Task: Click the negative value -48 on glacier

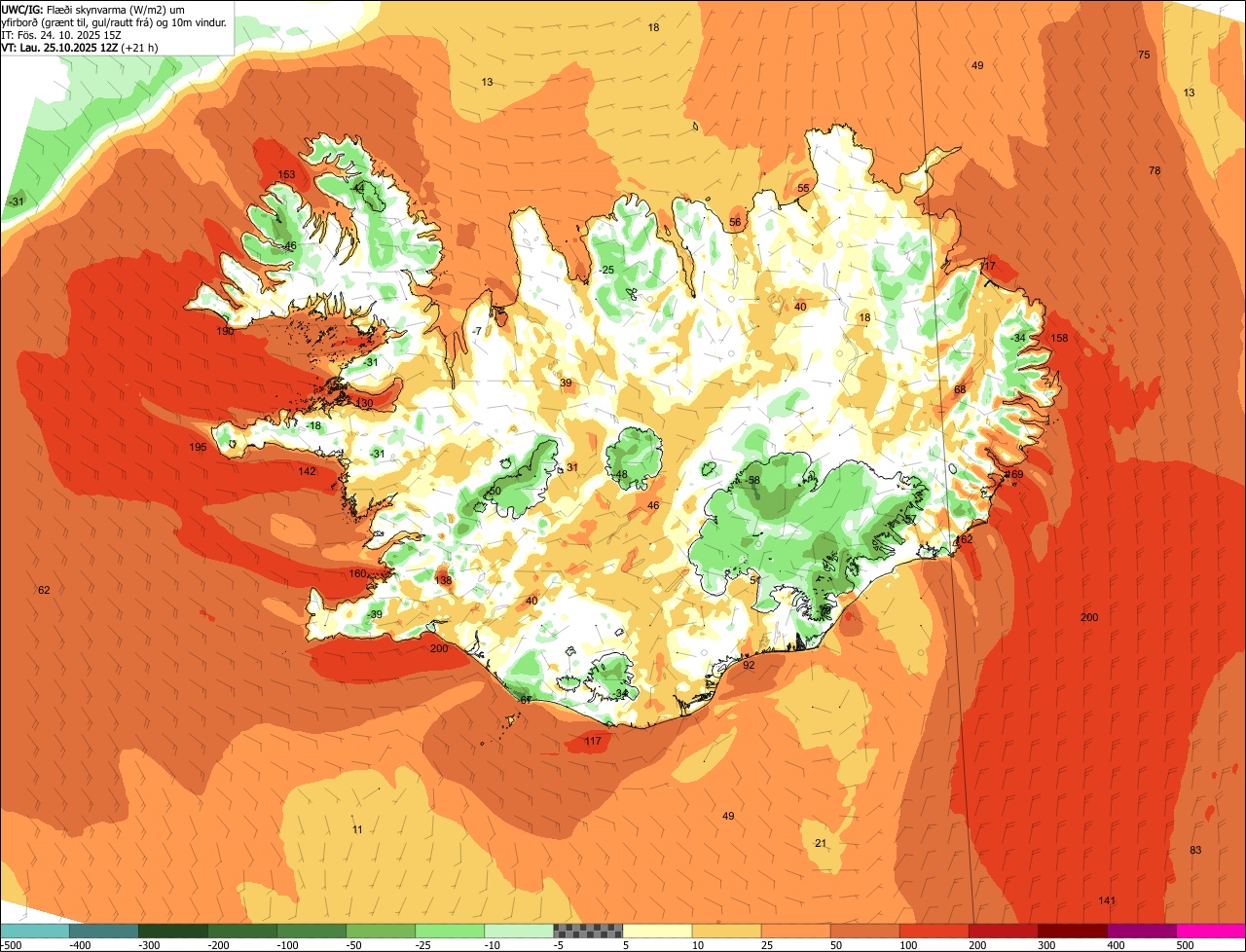Action: (620, 475)
